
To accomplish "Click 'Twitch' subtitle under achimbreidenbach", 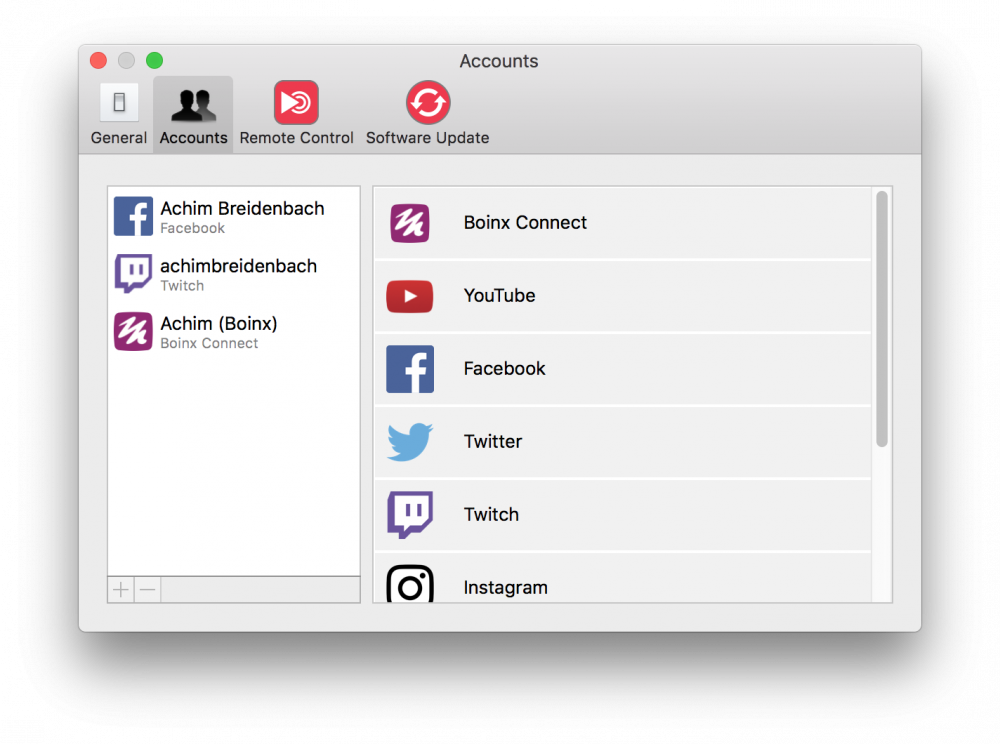I will coord(182,286).
